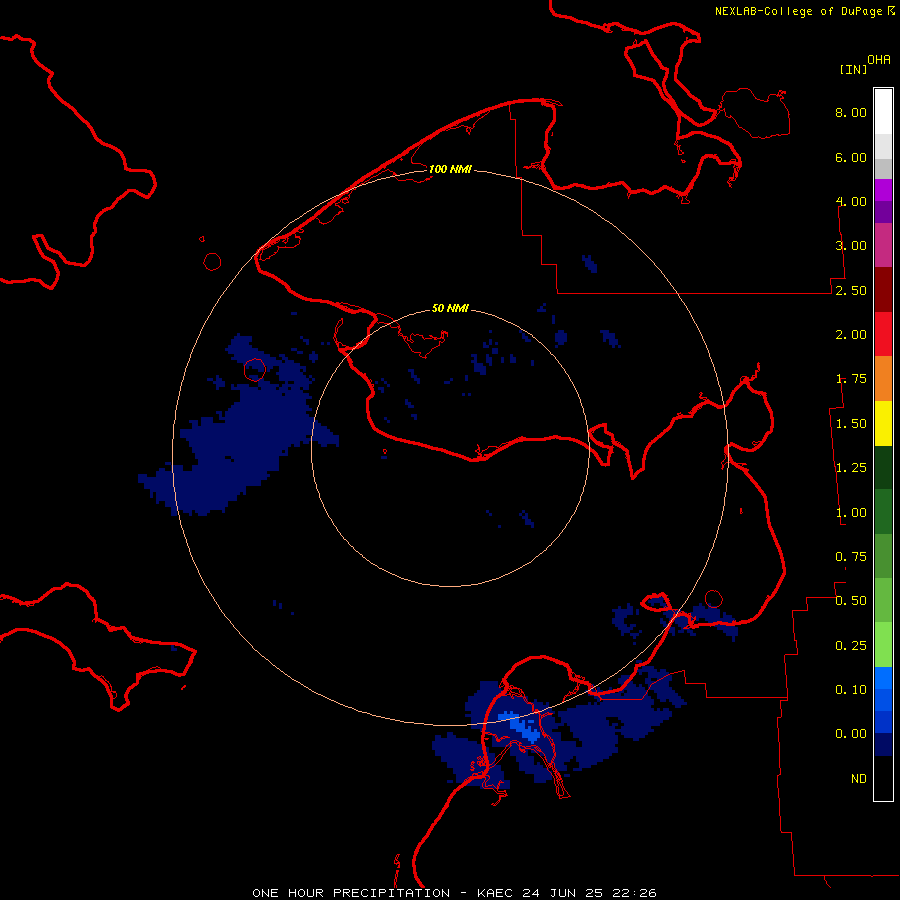Click the 6.00 legend value

[851, 157]
